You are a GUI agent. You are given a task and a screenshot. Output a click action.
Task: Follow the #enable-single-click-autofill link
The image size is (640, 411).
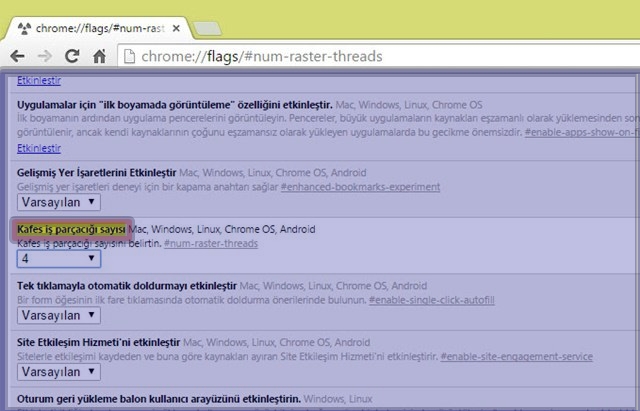pyautogui.click(x=431, y=300)
